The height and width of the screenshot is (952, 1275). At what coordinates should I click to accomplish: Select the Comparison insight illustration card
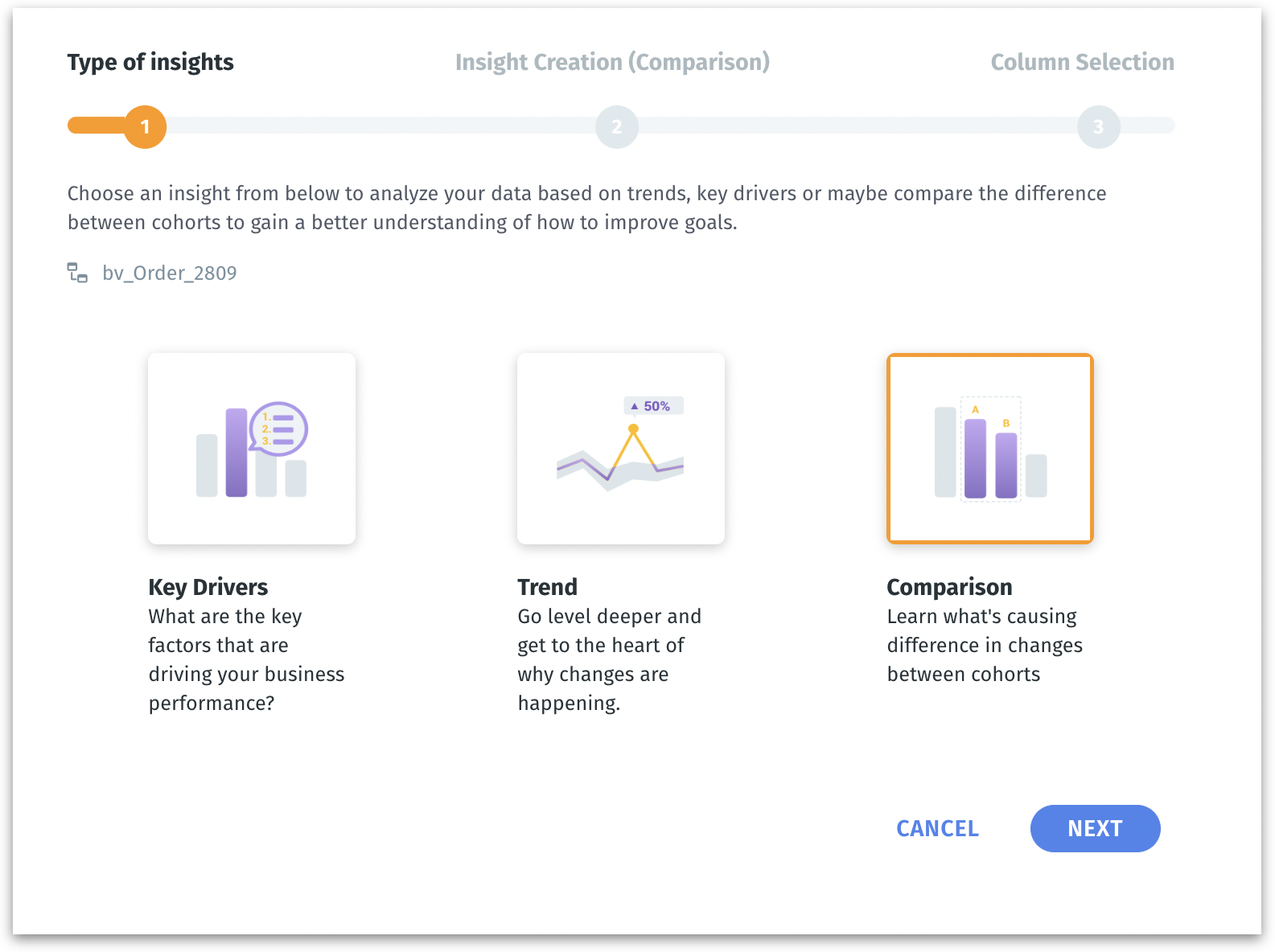click(x=989, y=449)
